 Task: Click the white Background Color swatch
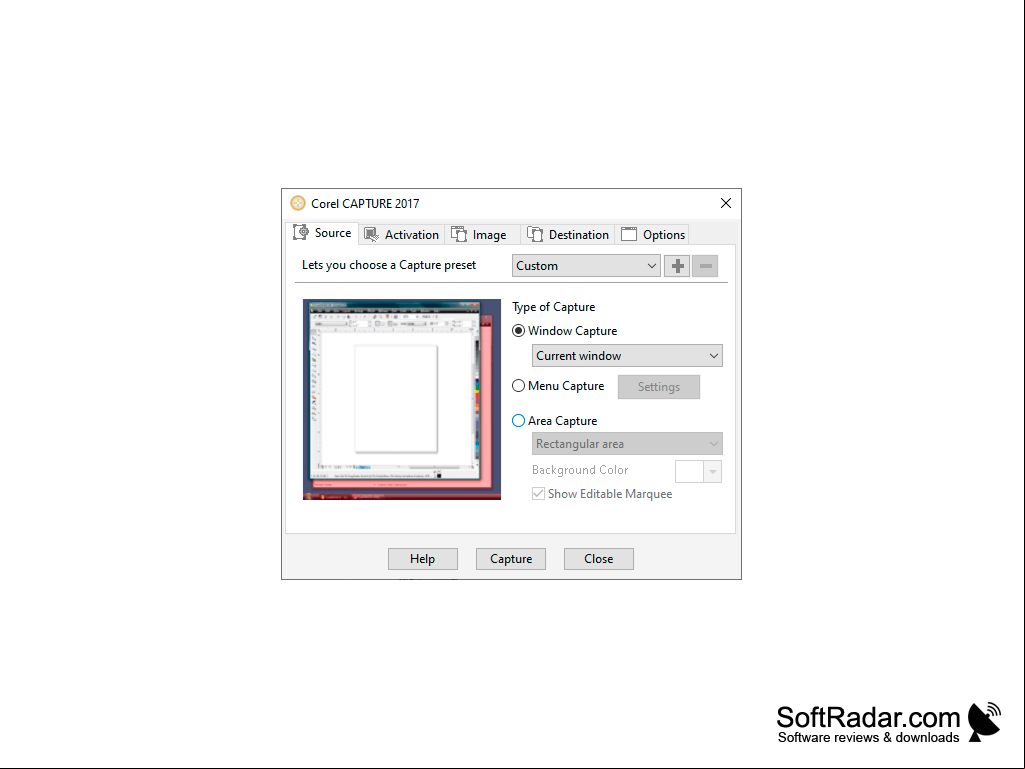(689, 471)
